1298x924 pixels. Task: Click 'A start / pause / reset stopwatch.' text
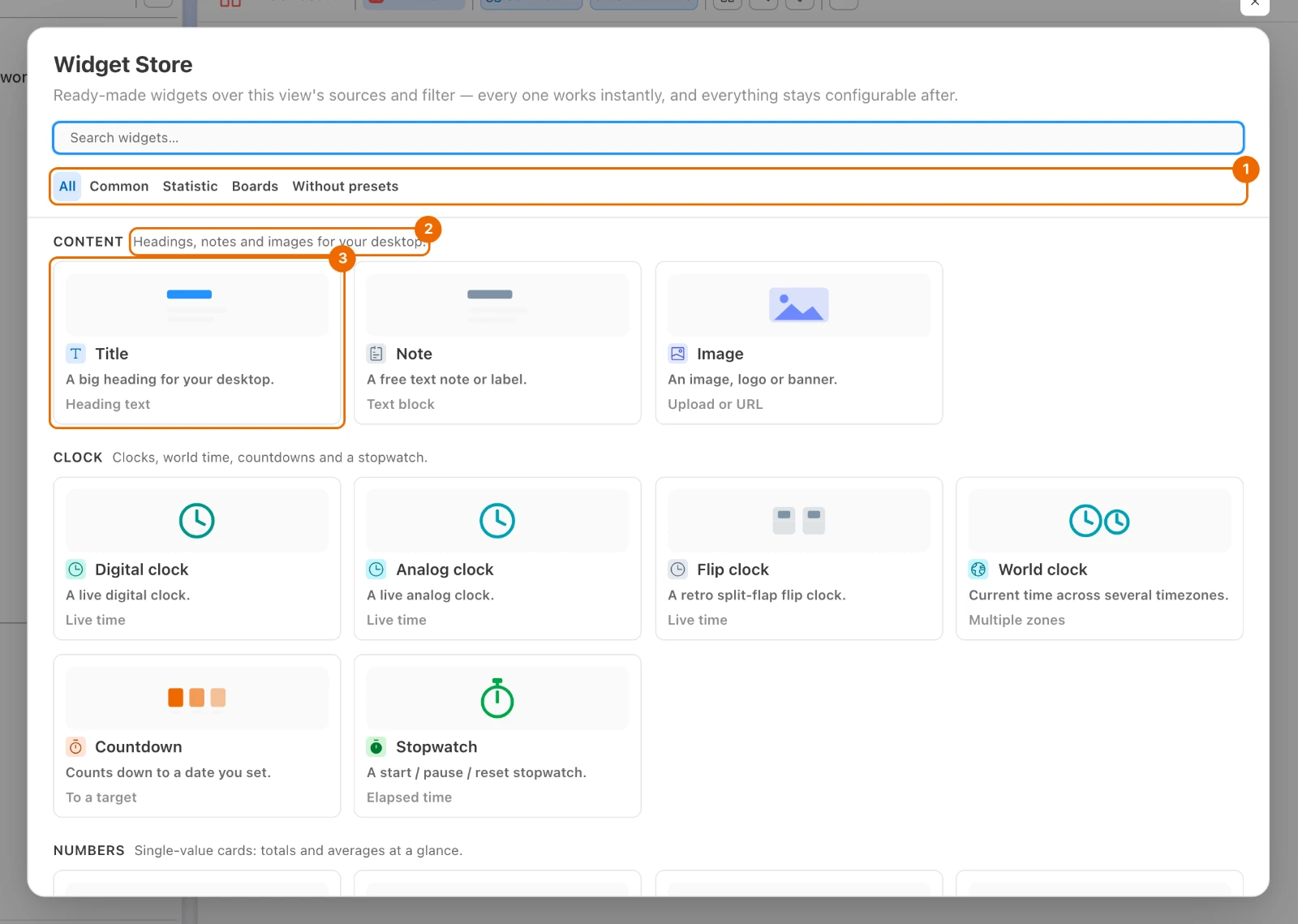click(x=476, y=772)
